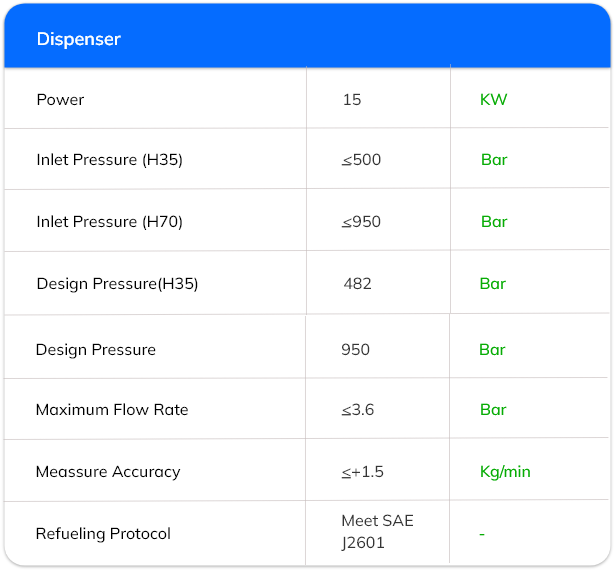The width and height of the screenshot is (615, 571).
Task: Click the Meet SAE J2601 text
Action: (x=377, y=532)
